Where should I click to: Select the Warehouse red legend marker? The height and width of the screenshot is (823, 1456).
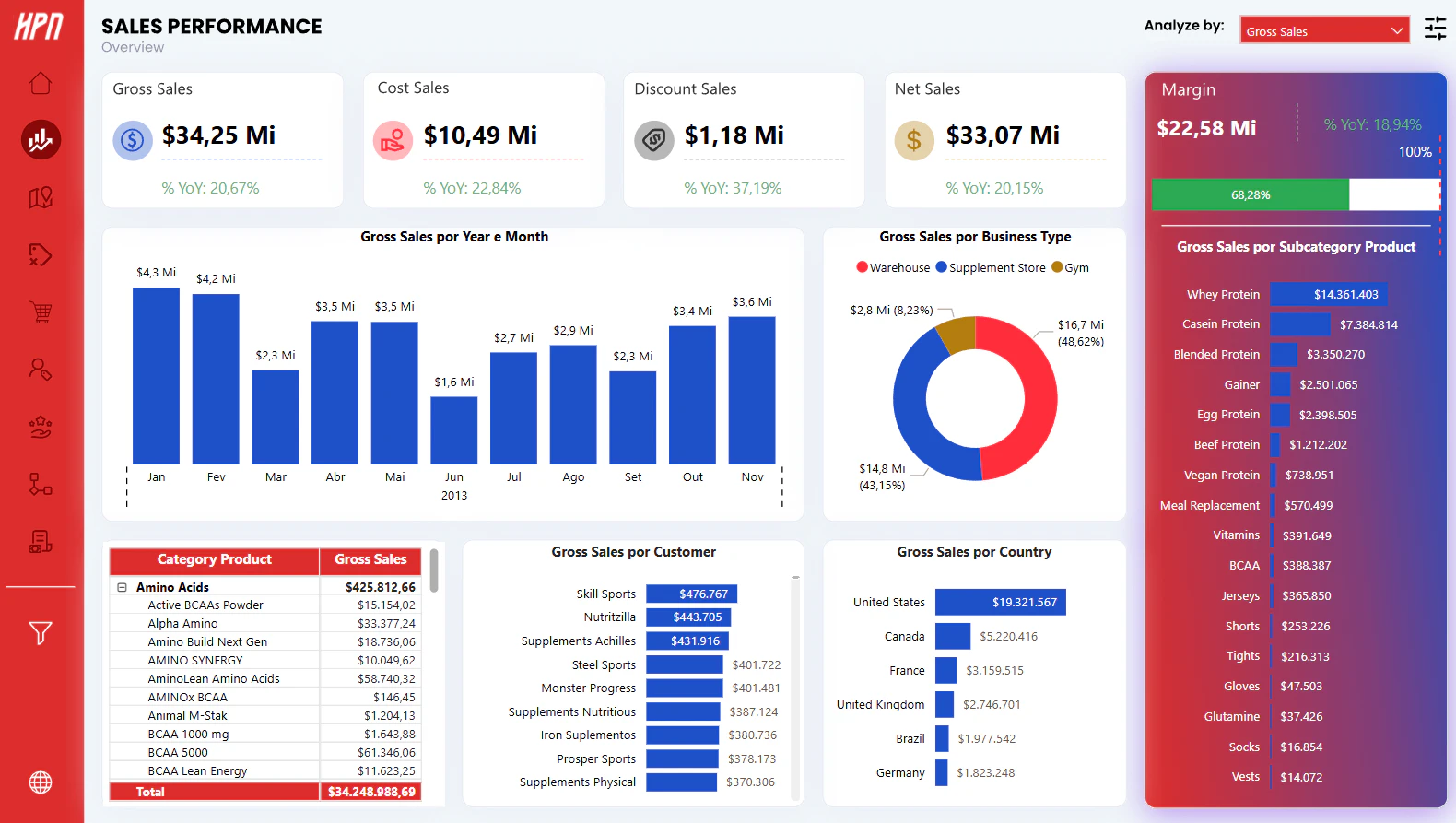tap(862, 267)
